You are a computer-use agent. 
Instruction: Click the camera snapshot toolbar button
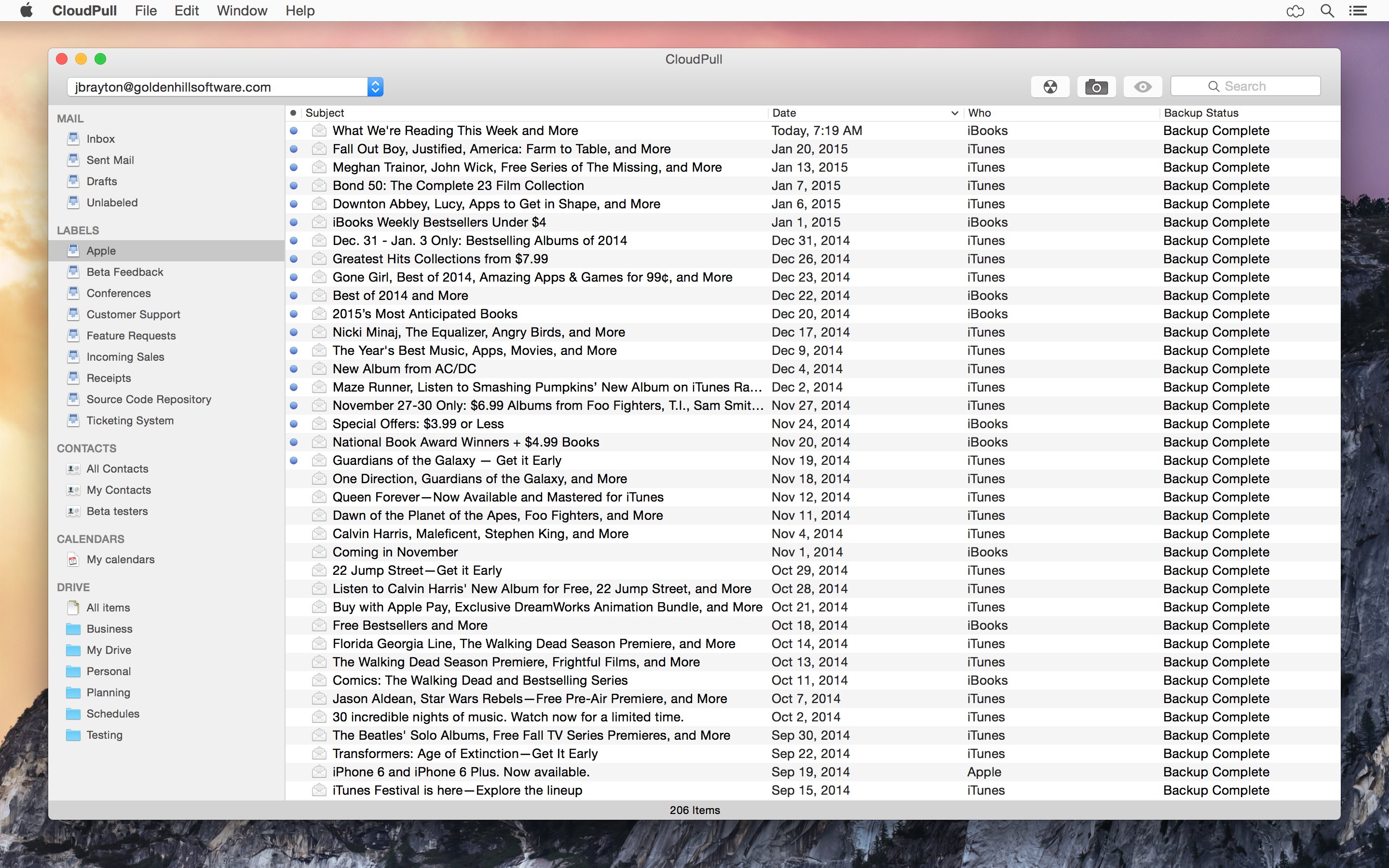(1096, 87)
